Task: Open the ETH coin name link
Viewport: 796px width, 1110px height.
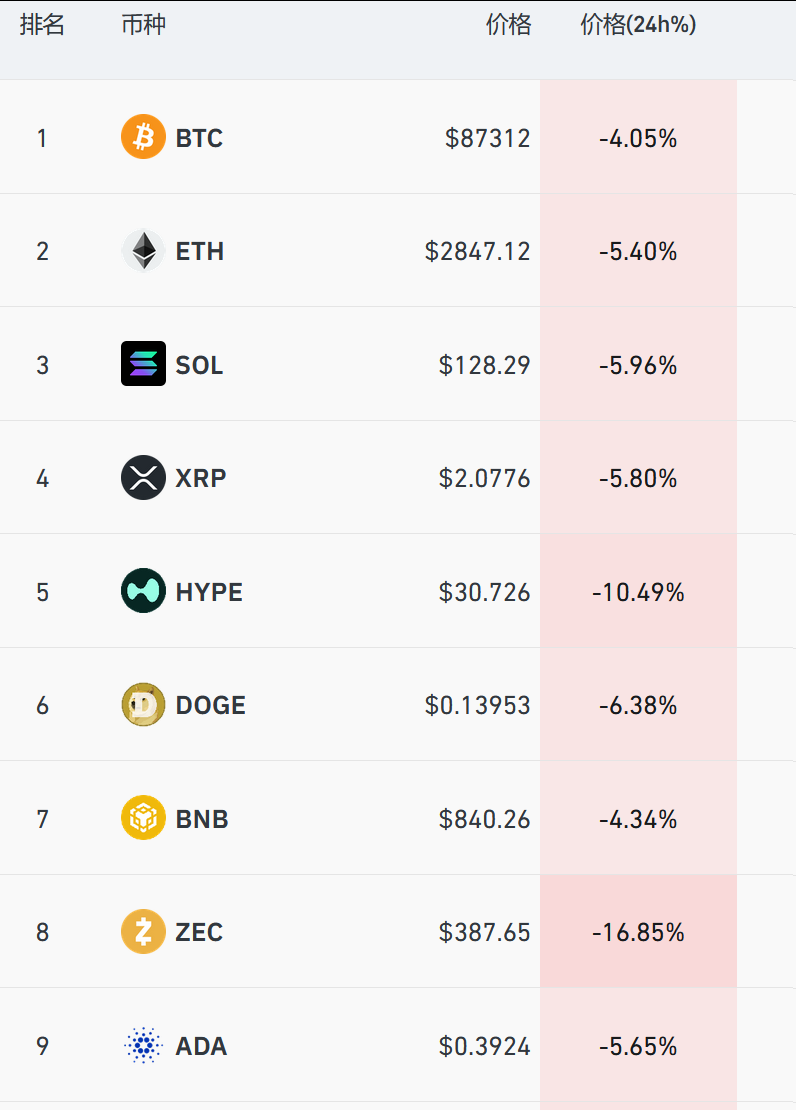Action: pos(200,251)
